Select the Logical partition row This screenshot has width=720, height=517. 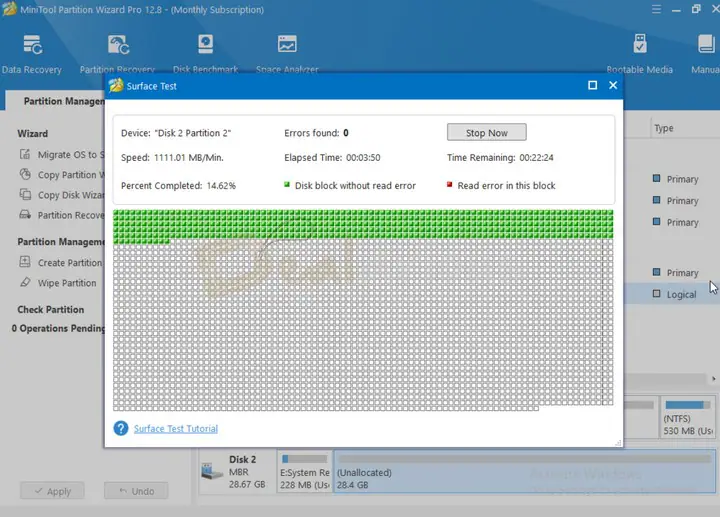(x=672, y=294)
